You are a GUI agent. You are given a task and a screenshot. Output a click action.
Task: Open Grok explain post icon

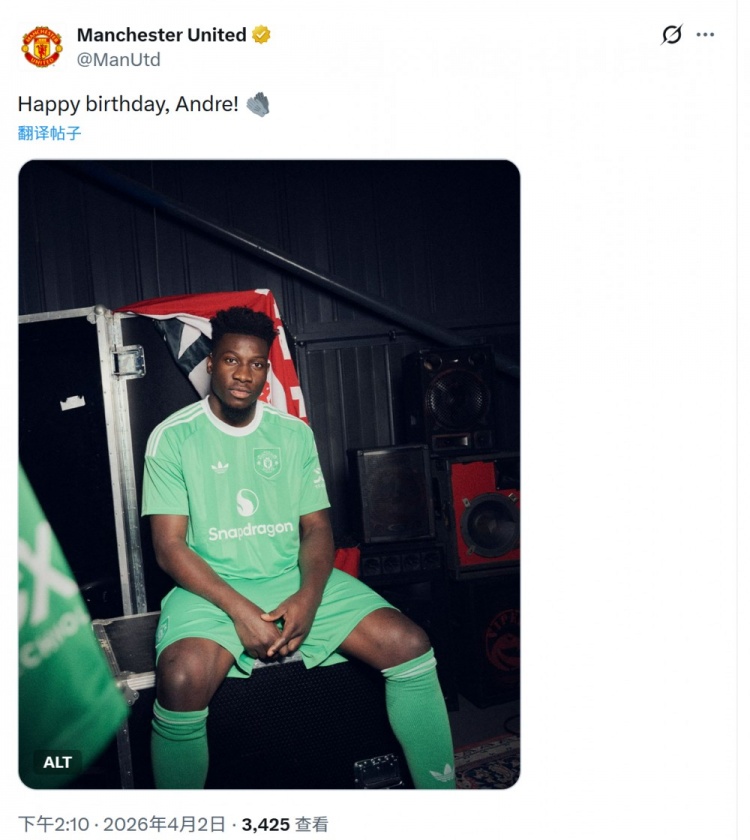pyautogui.click(x=672, y=35)
